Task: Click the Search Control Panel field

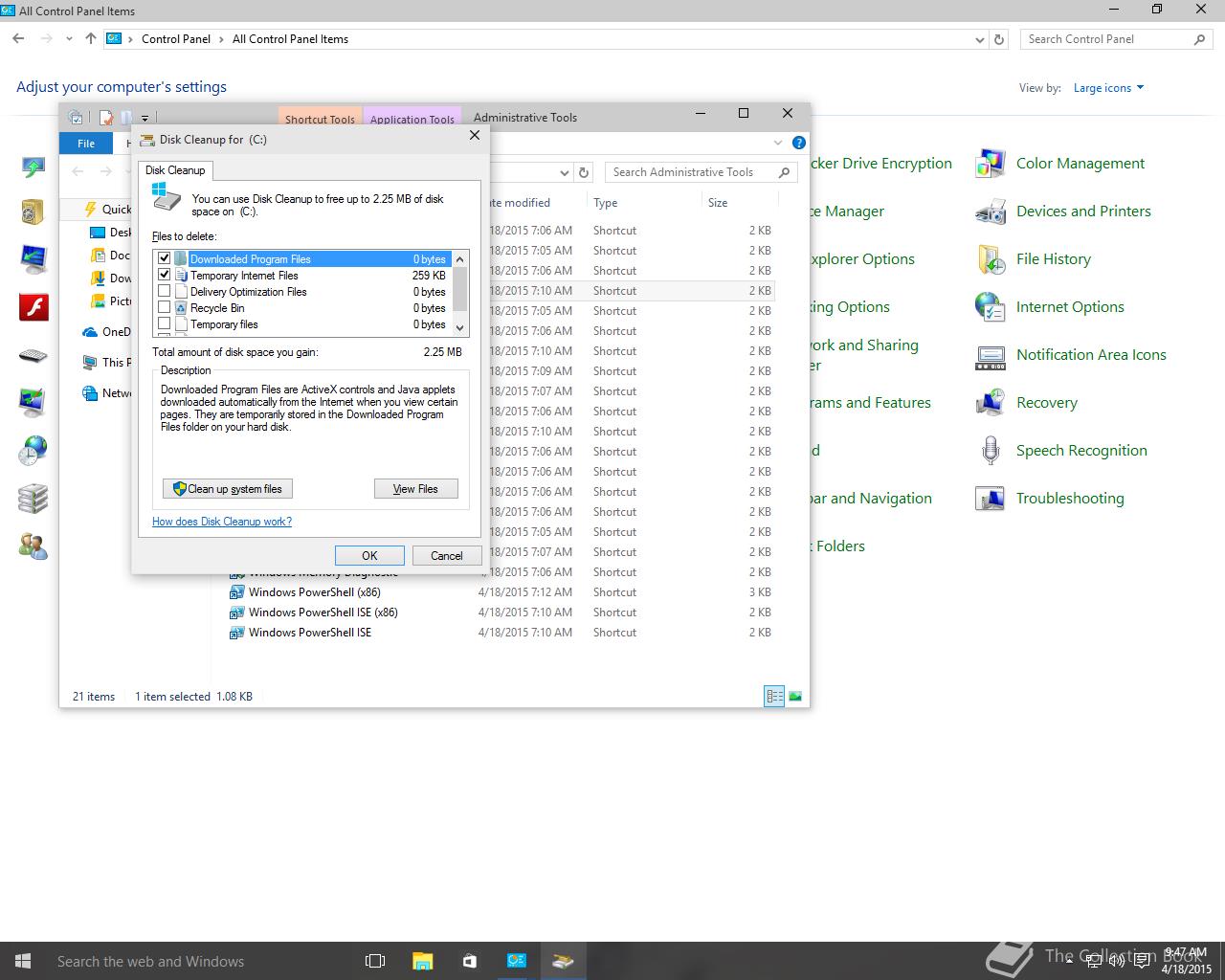Action: point(1105,39)
